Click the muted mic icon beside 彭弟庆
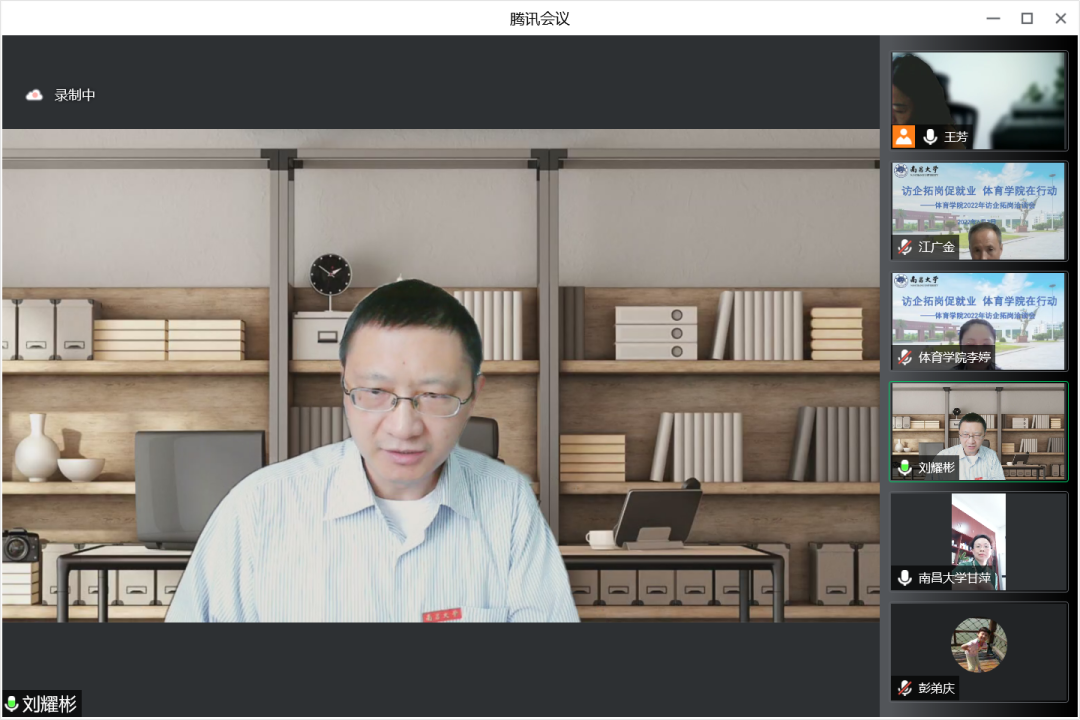The image size is (1080, 720). tap(905, 688)
